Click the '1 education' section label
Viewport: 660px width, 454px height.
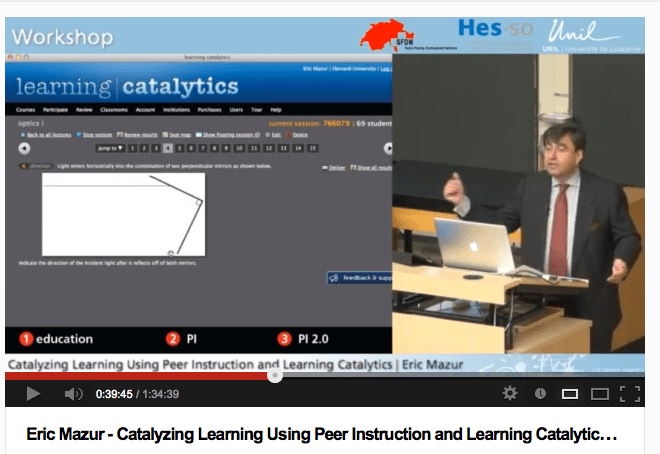[56, 339]
